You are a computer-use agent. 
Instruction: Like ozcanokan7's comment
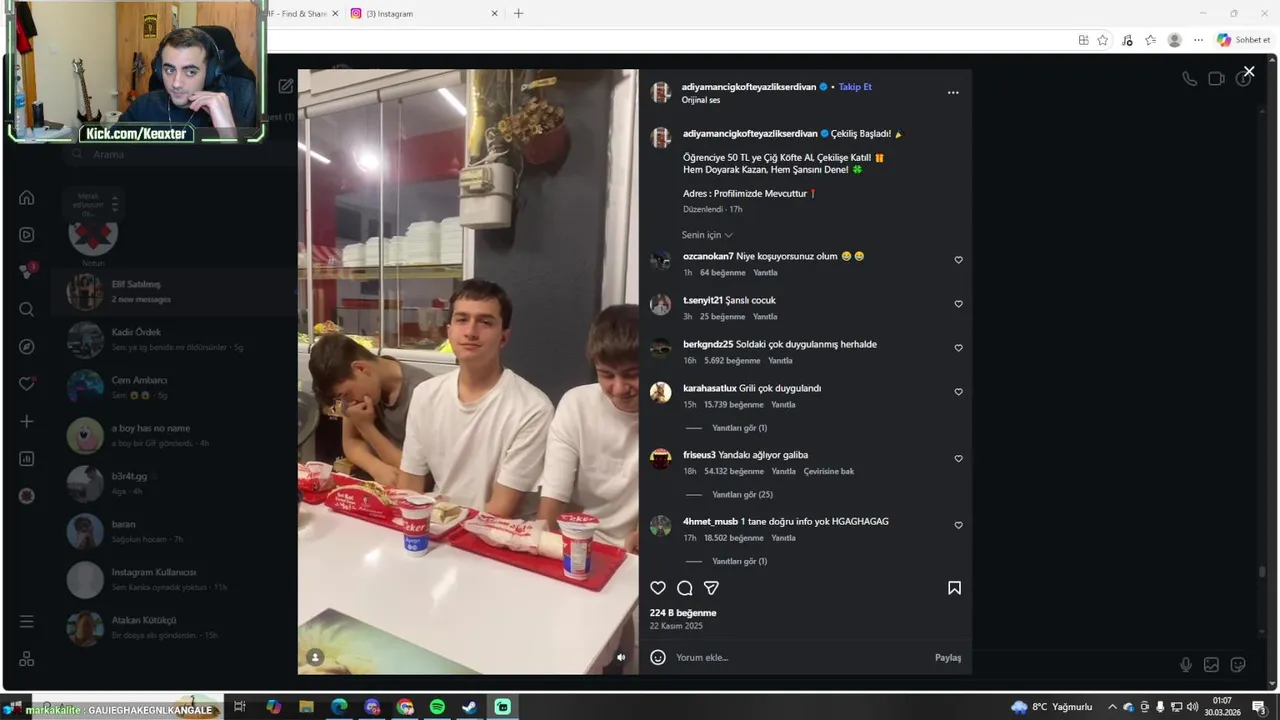[958, 260]
